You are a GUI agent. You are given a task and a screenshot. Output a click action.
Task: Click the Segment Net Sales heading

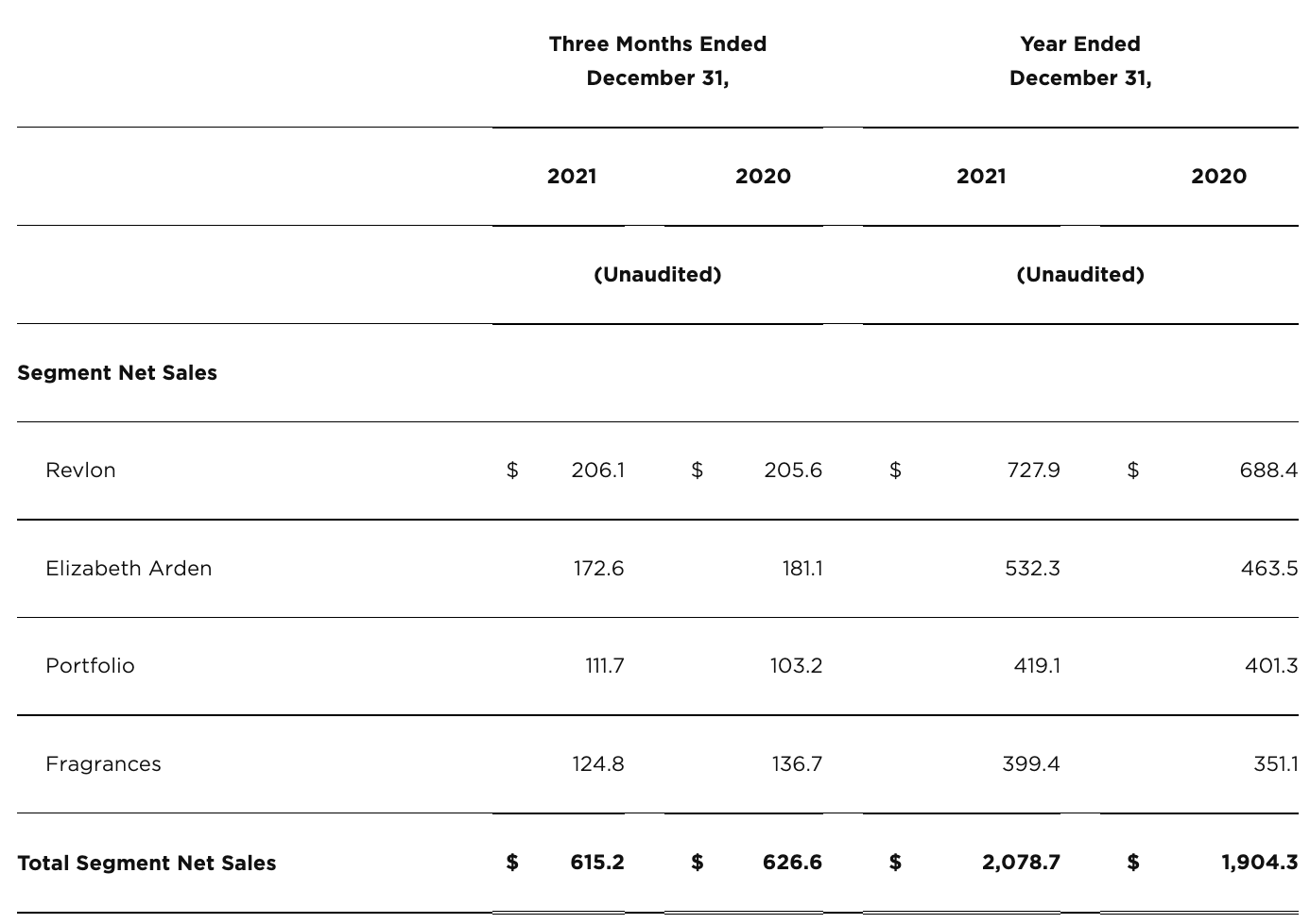(x=117, y=373)
